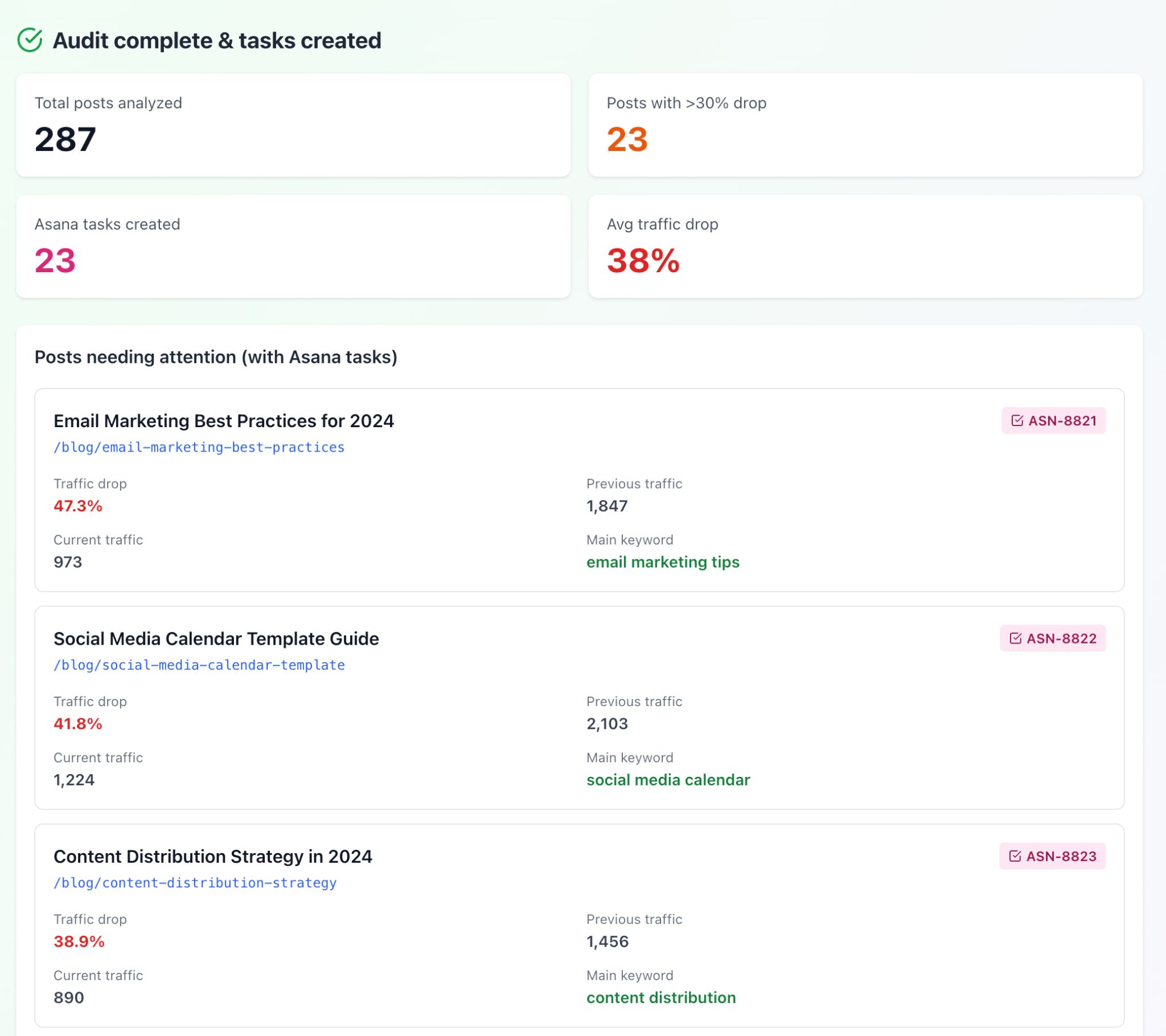Select the Email Marketing Best Practices post title

(x=224, y=421)
